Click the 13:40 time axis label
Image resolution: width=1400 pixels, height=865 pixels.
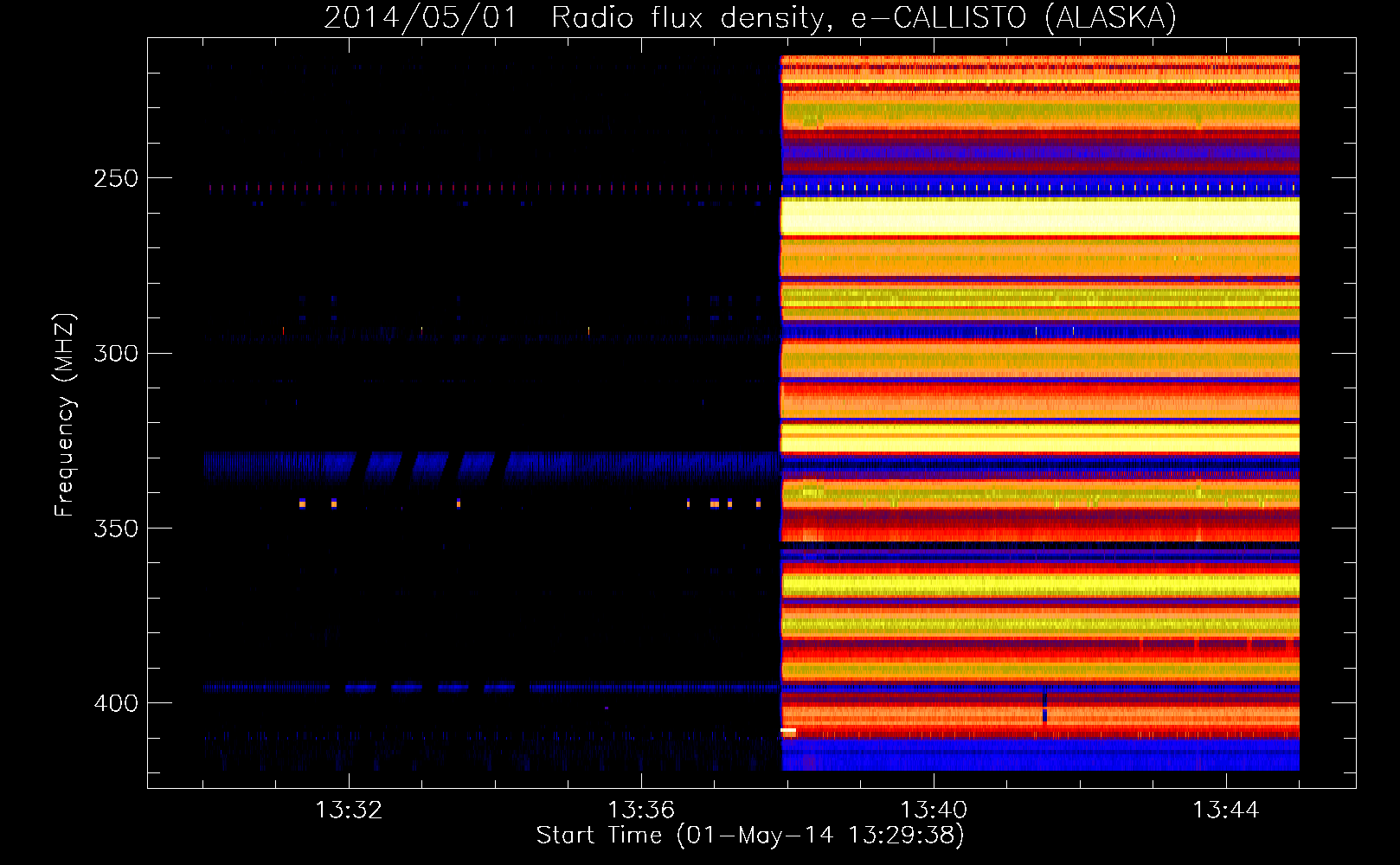coord(934,811)
